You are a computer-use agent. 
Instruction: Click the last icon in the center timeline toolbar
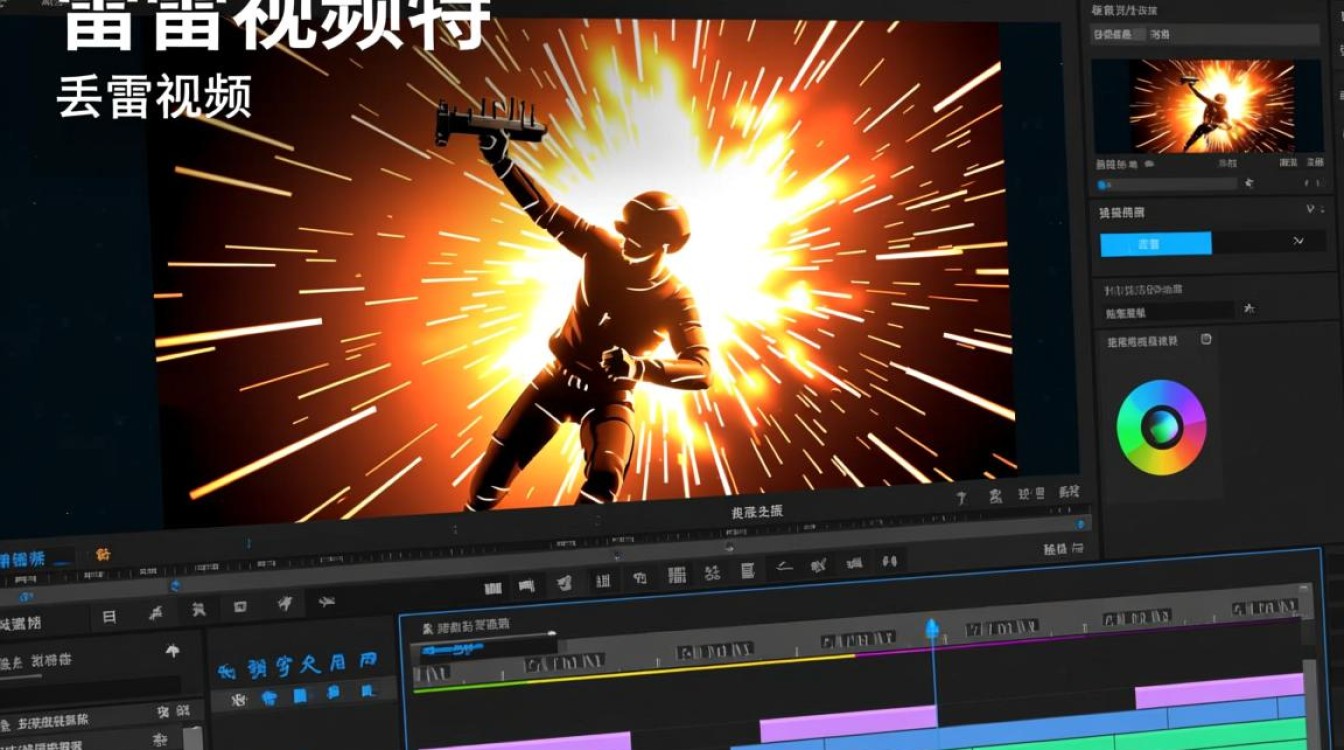click(890, 561)
